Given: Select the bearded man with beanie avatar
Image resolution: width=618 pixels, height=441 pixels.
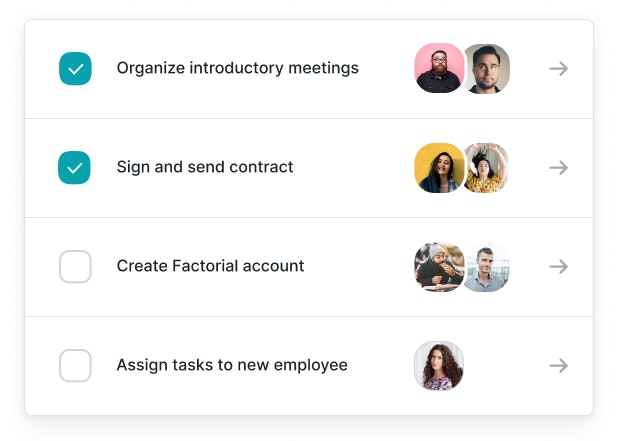Looking at the screenshot, I should [x=438, y=267].
